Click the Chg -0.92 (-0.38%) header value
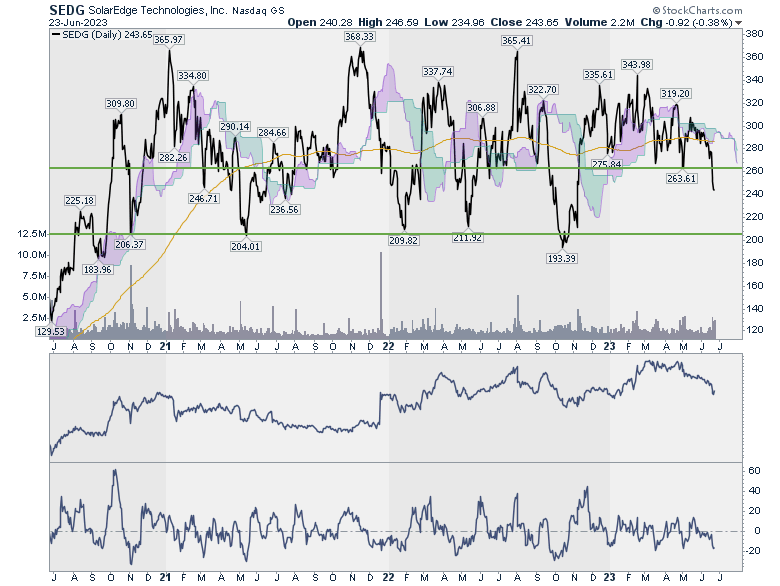The image size is (780, 586). point(686,22)
